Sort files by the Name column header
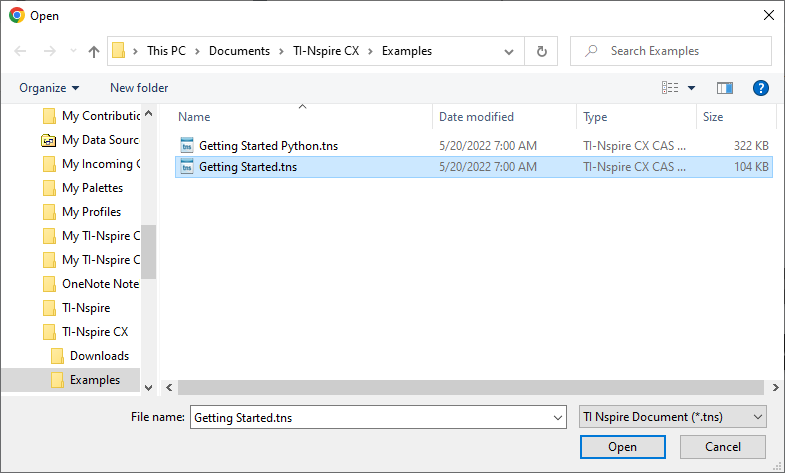785x473 pixels. (x=195, y=117)
